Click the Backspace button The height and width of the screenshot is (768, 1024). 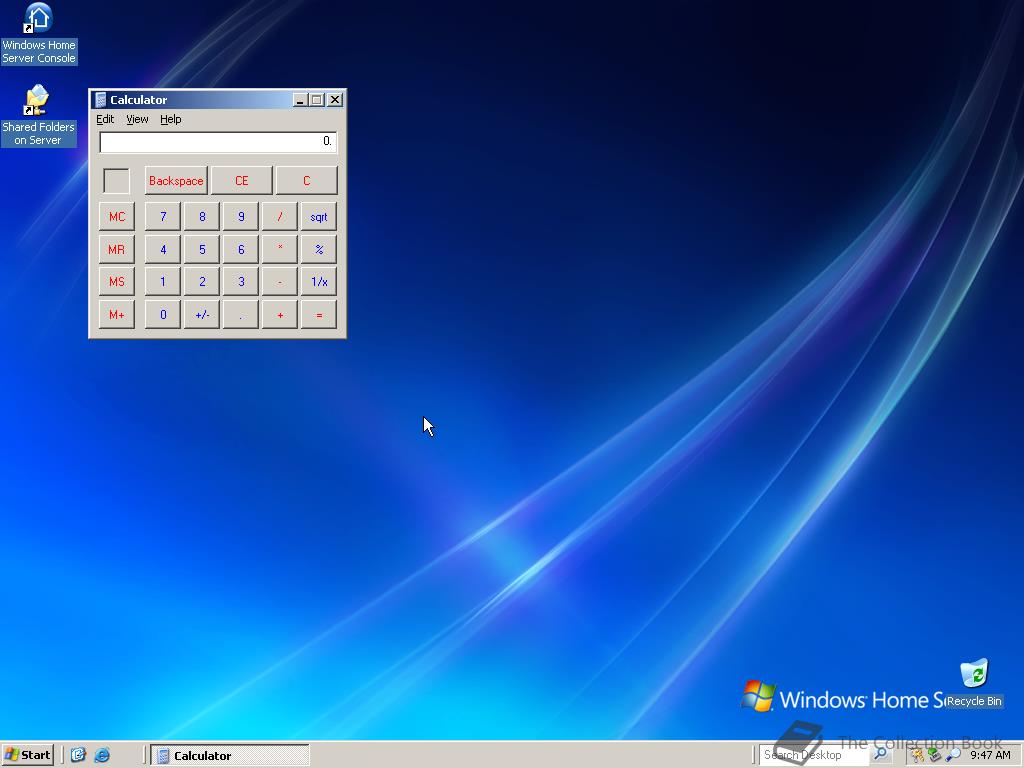coord(176,181)
